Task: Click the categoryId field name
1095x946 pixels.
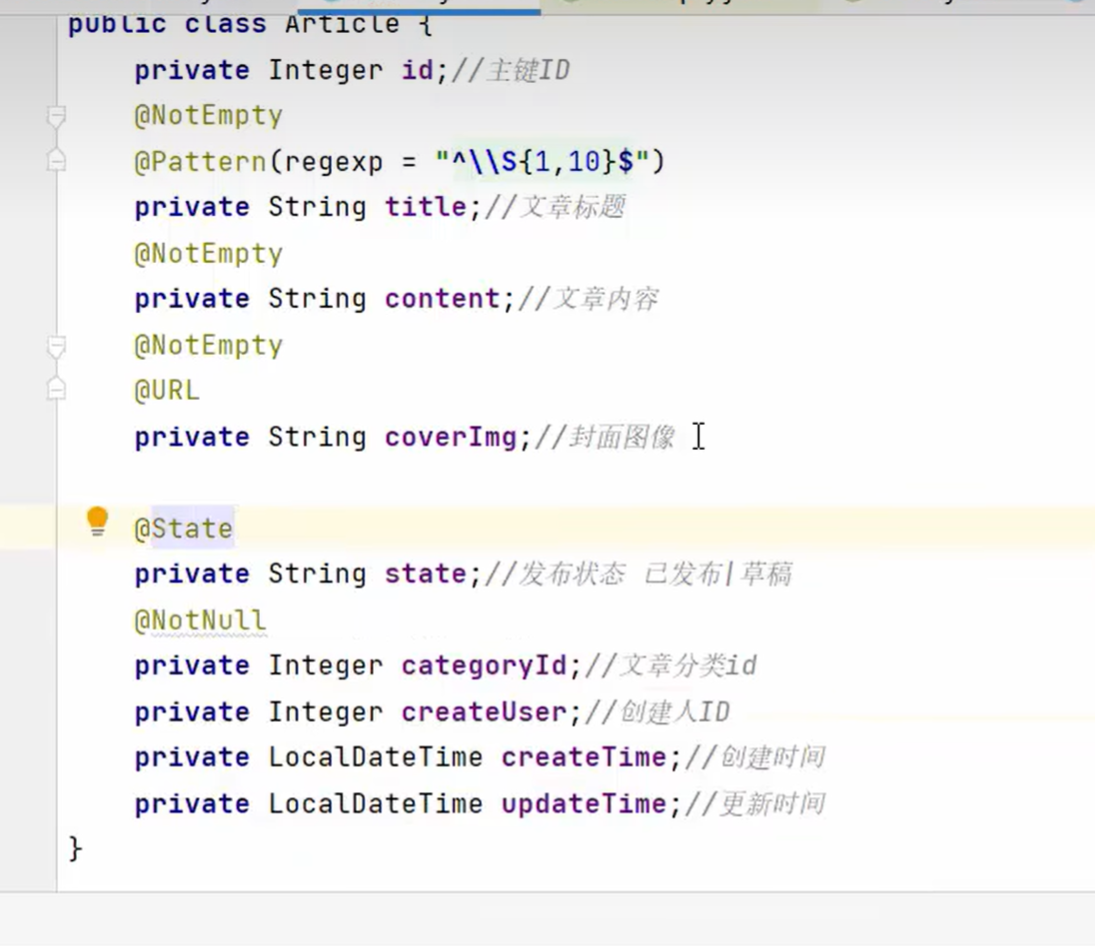Action: click(x=484, y=666)
